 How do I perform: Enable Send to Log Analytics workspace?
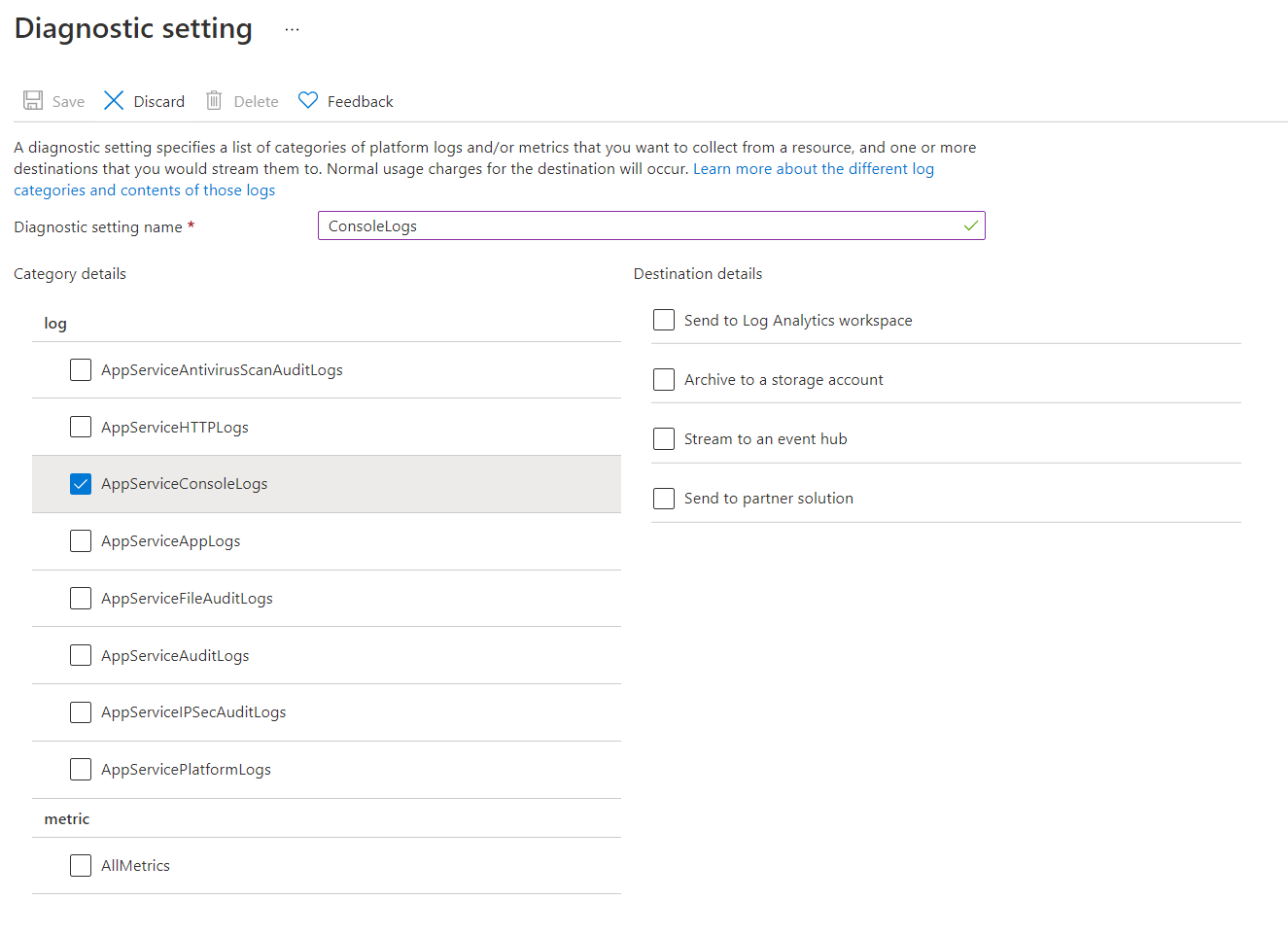click(664, 321)
